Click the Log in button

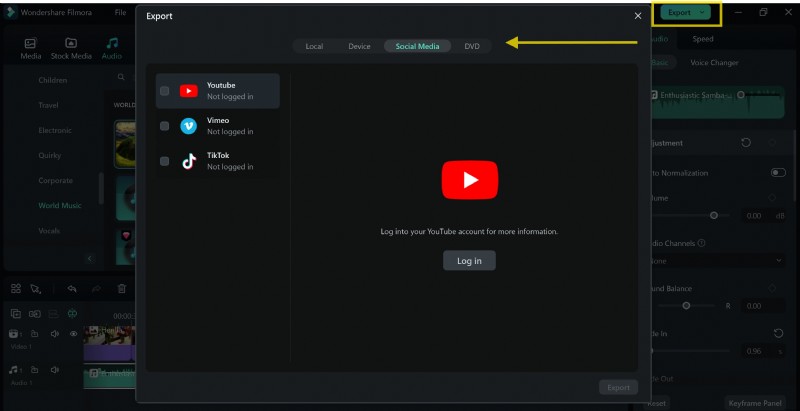(469, 260)
